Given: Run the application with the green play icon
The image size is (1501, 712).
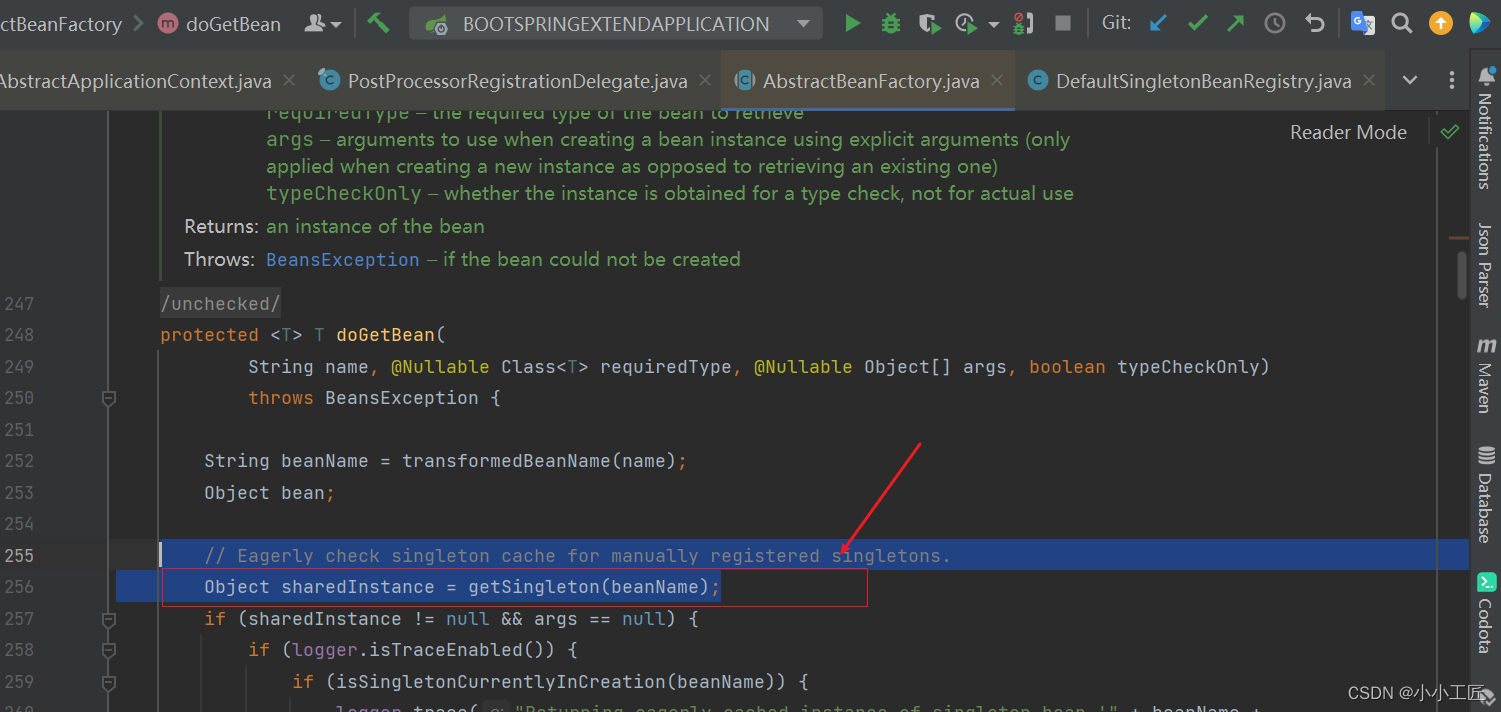Looking at the screenshot, I should click(851, 23).
